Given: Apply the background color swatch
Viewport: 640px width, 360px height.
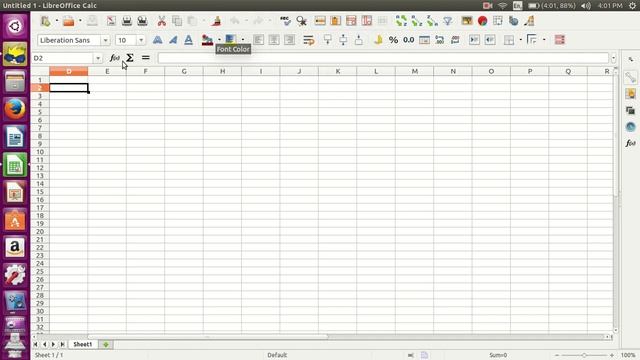Looking at the screenshot, I should (231, 40).
